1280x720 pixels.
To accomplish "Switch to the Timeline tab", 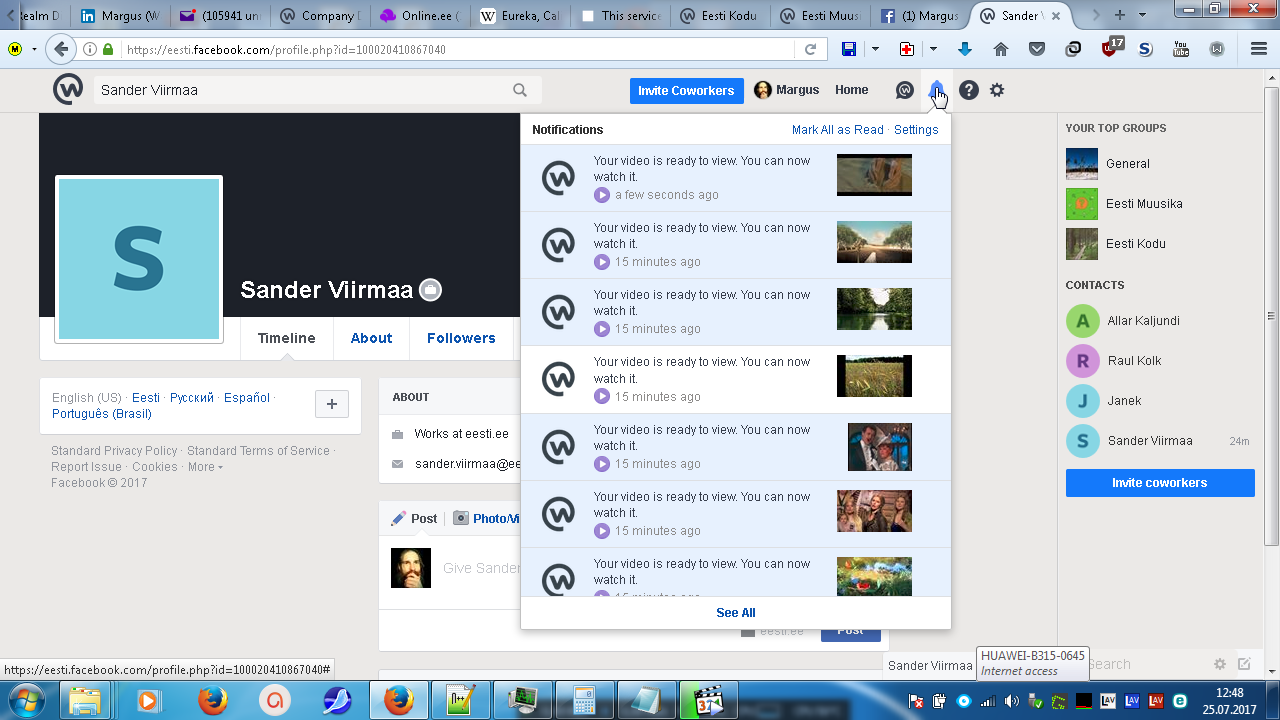I will click(286, 338).
